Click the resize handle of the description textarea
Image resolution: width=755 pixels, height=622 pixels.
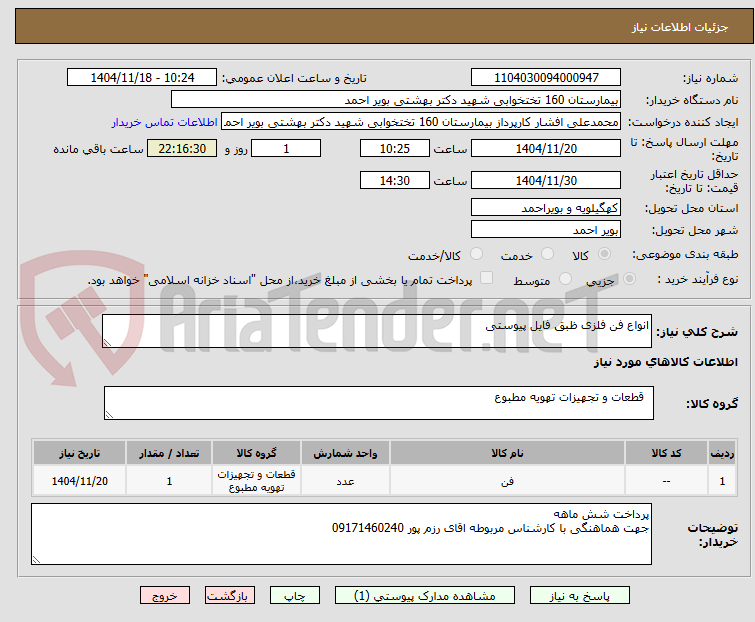point(107,343)
